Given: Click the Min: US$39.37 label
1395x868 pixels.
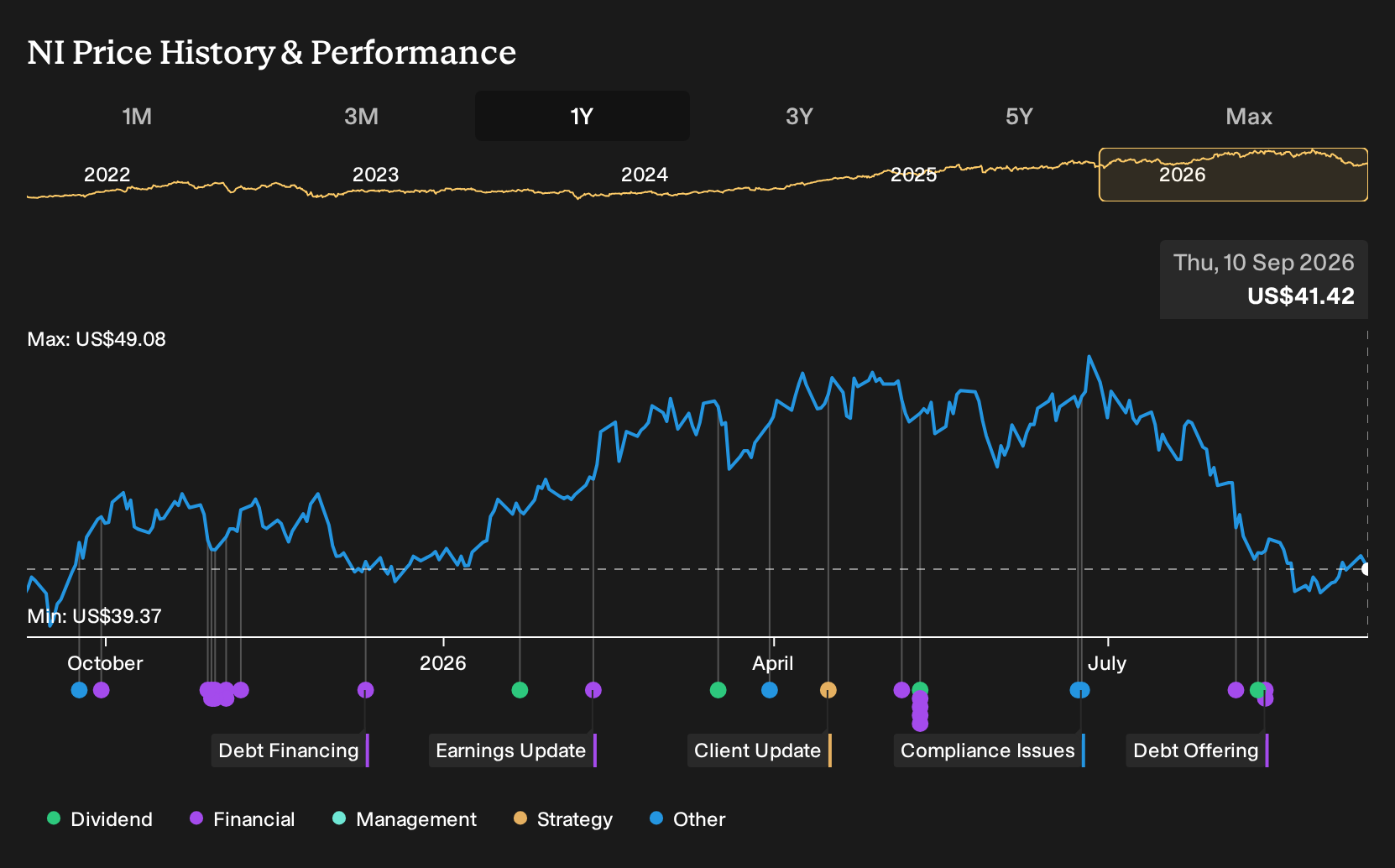Looking at the screenshot, I should (94, 616).
